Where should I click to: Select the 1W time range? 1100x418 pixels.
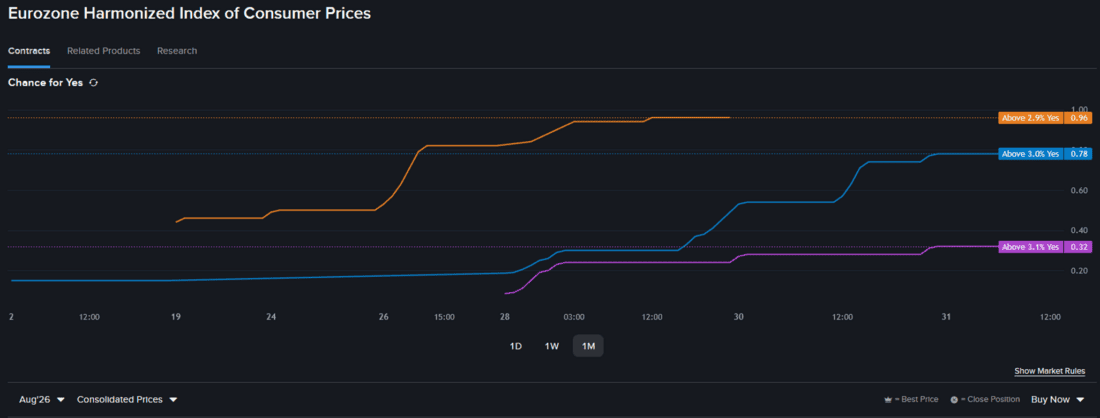pyautogui.click(x=551, y=346)
